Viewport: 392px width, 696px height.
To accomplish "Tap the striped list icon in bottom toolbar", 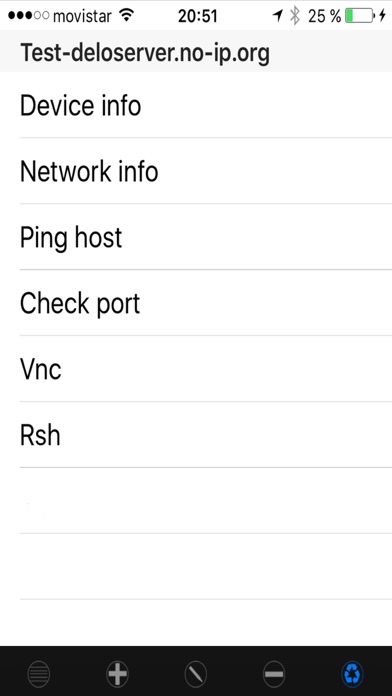I will point(39,674).
